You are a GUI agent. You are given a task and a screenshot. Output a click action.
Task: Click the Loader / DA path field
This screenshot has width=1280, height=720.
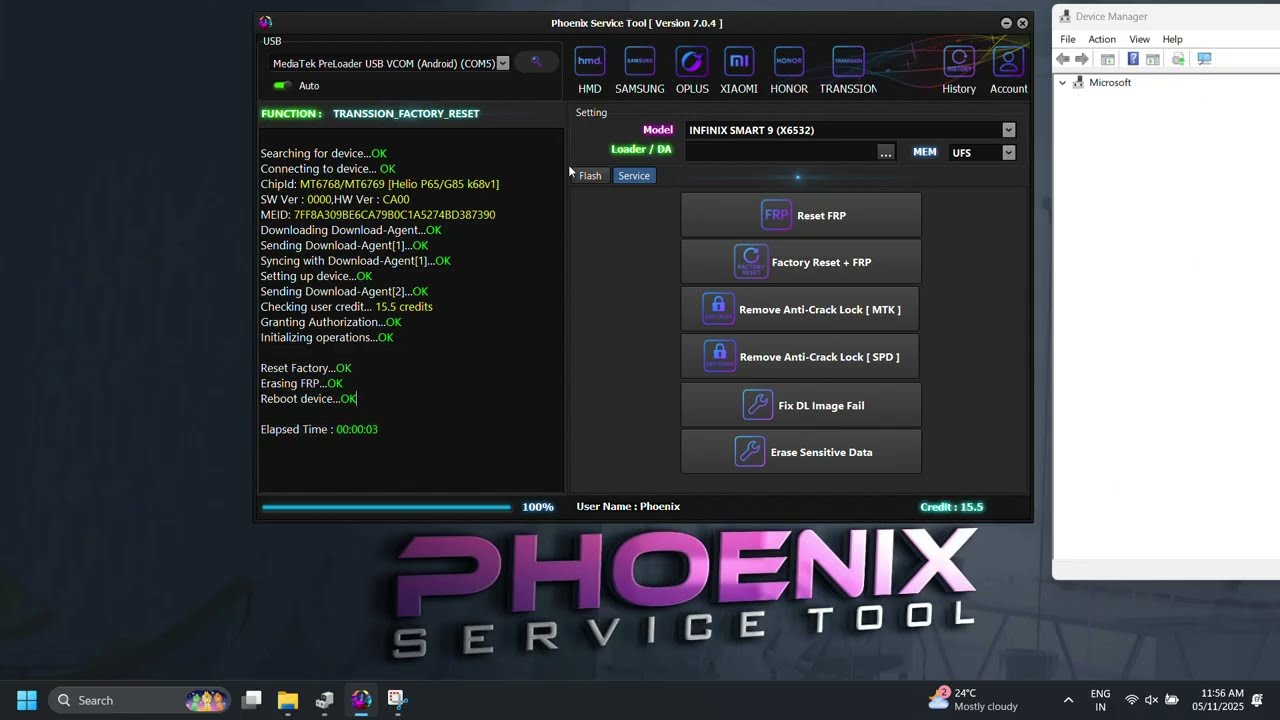tap(780, 152)
